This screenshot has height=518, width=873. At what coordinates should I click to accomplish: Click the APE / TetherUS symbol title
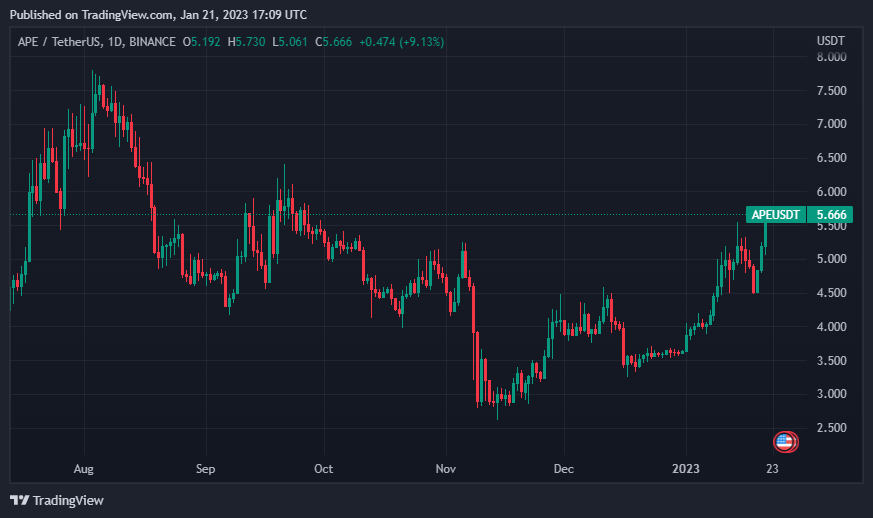pos(61,42)
